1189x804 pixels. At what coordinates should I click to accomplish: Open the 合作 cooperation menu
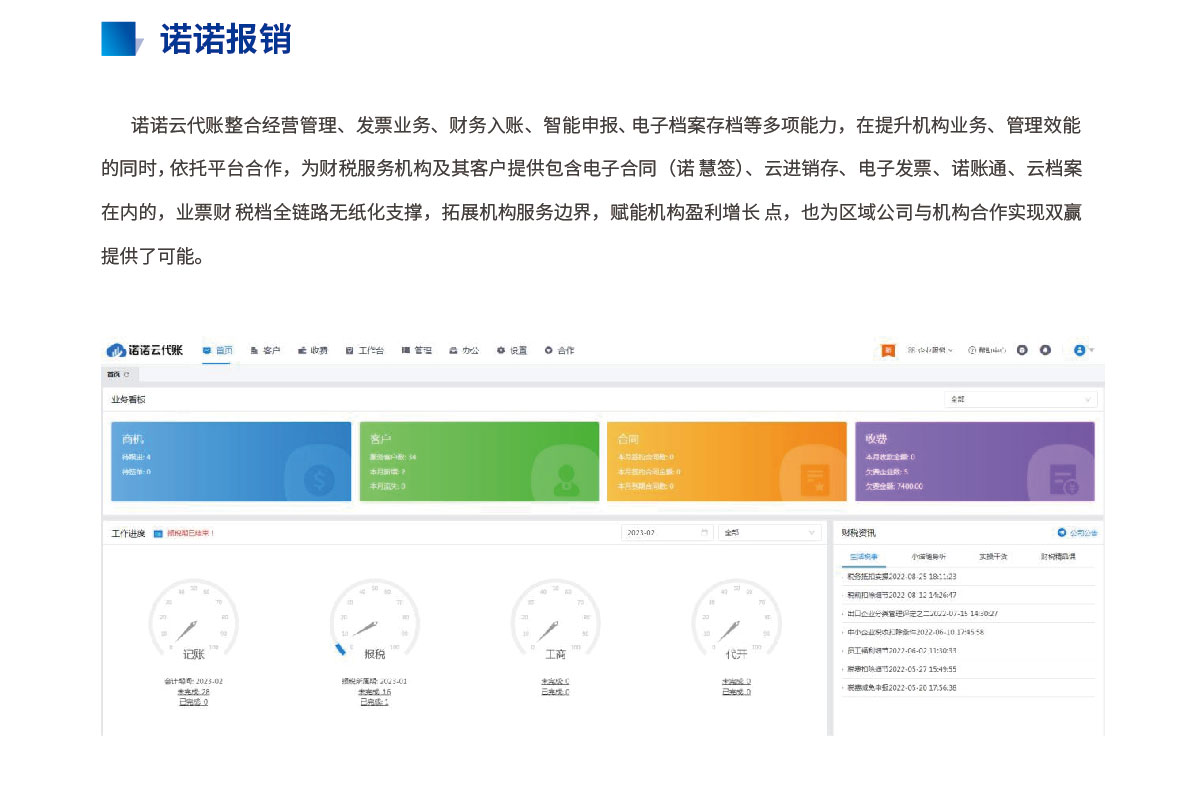click(560, 350)
